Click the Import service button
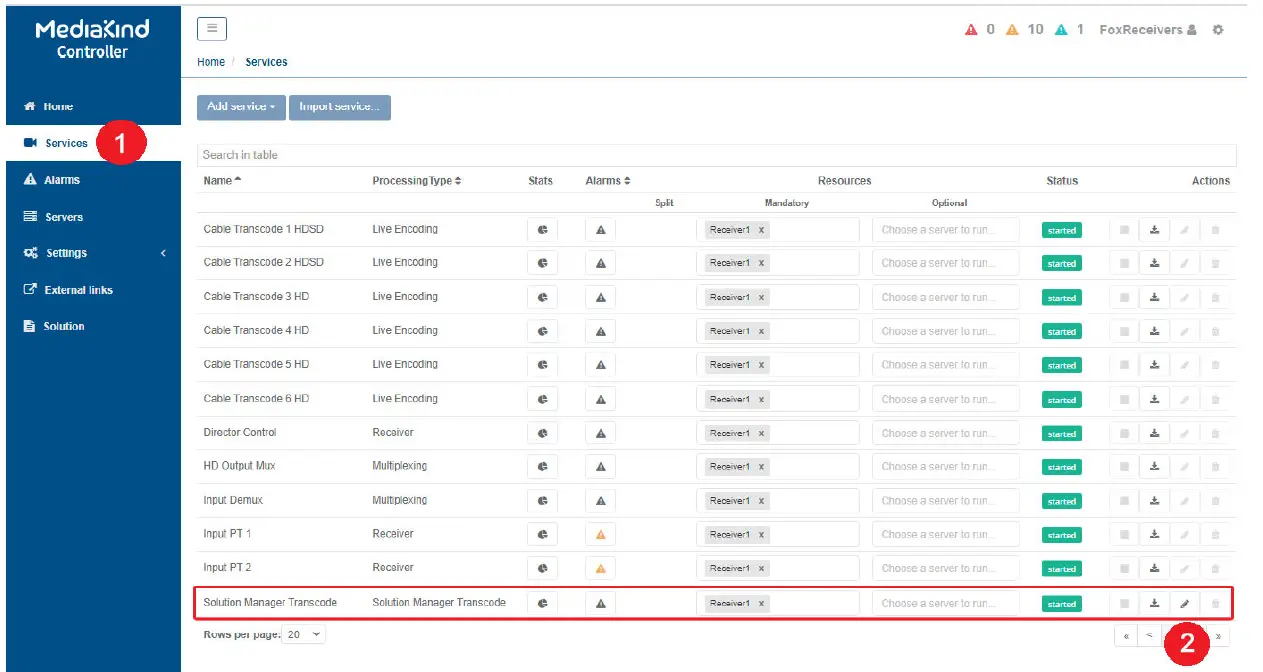This screenshot has height=672, width=1263. (339, 107)
